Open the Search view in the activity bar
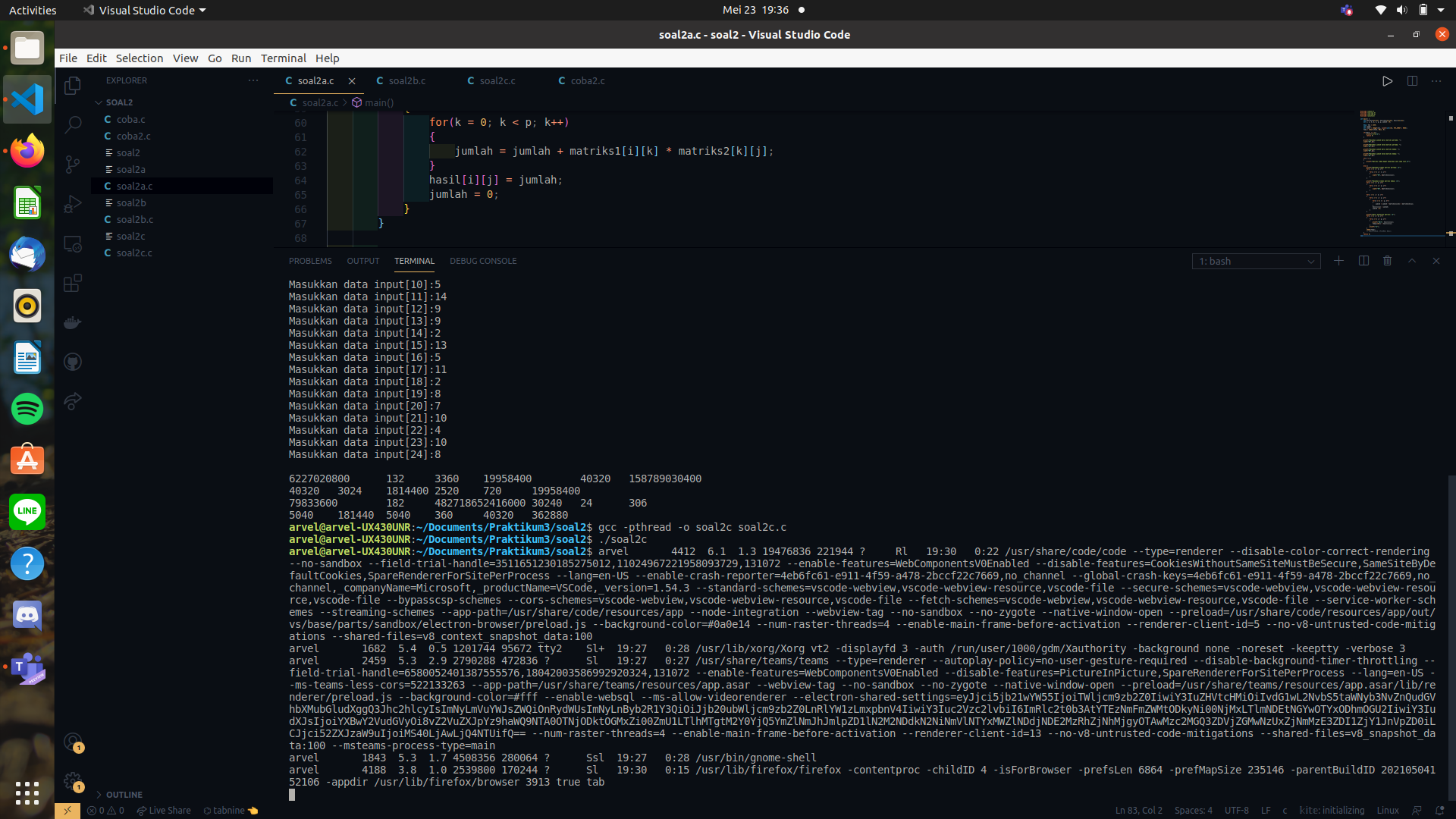 [72, 124]
